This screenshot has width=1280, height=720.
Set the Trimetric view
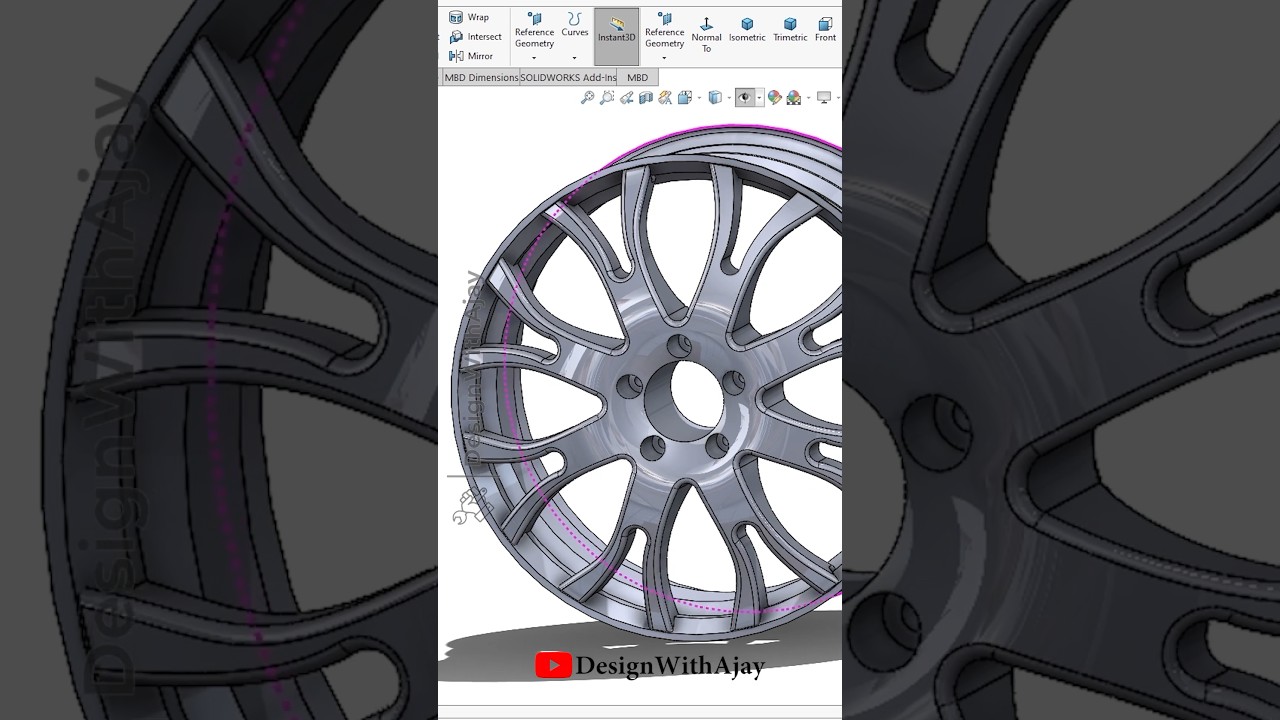pos(790,30)
